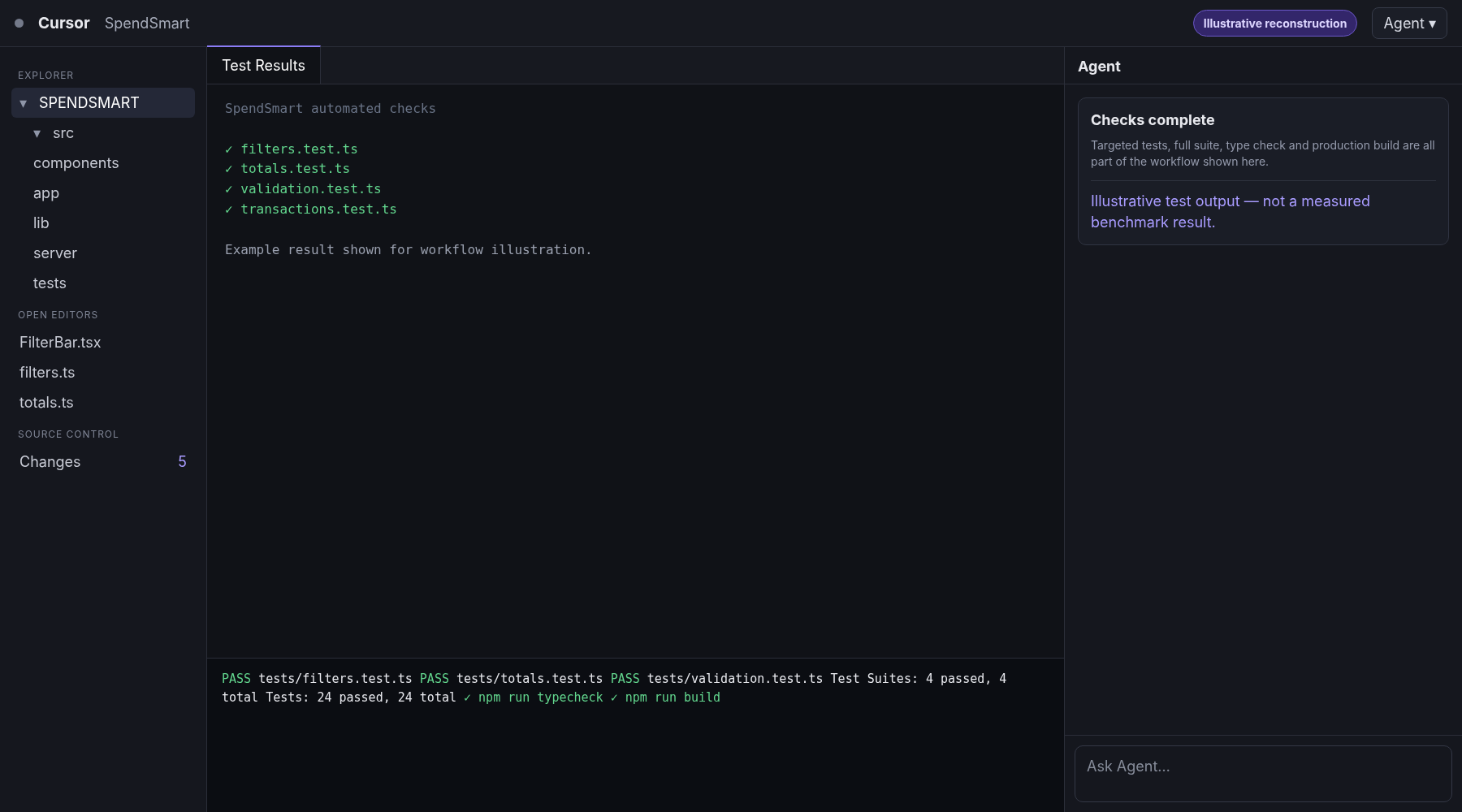The height and width of the screenshot is (812, 1462).
Task: Open FilterBar.tsx from open editors
Action: coord(103,343)
